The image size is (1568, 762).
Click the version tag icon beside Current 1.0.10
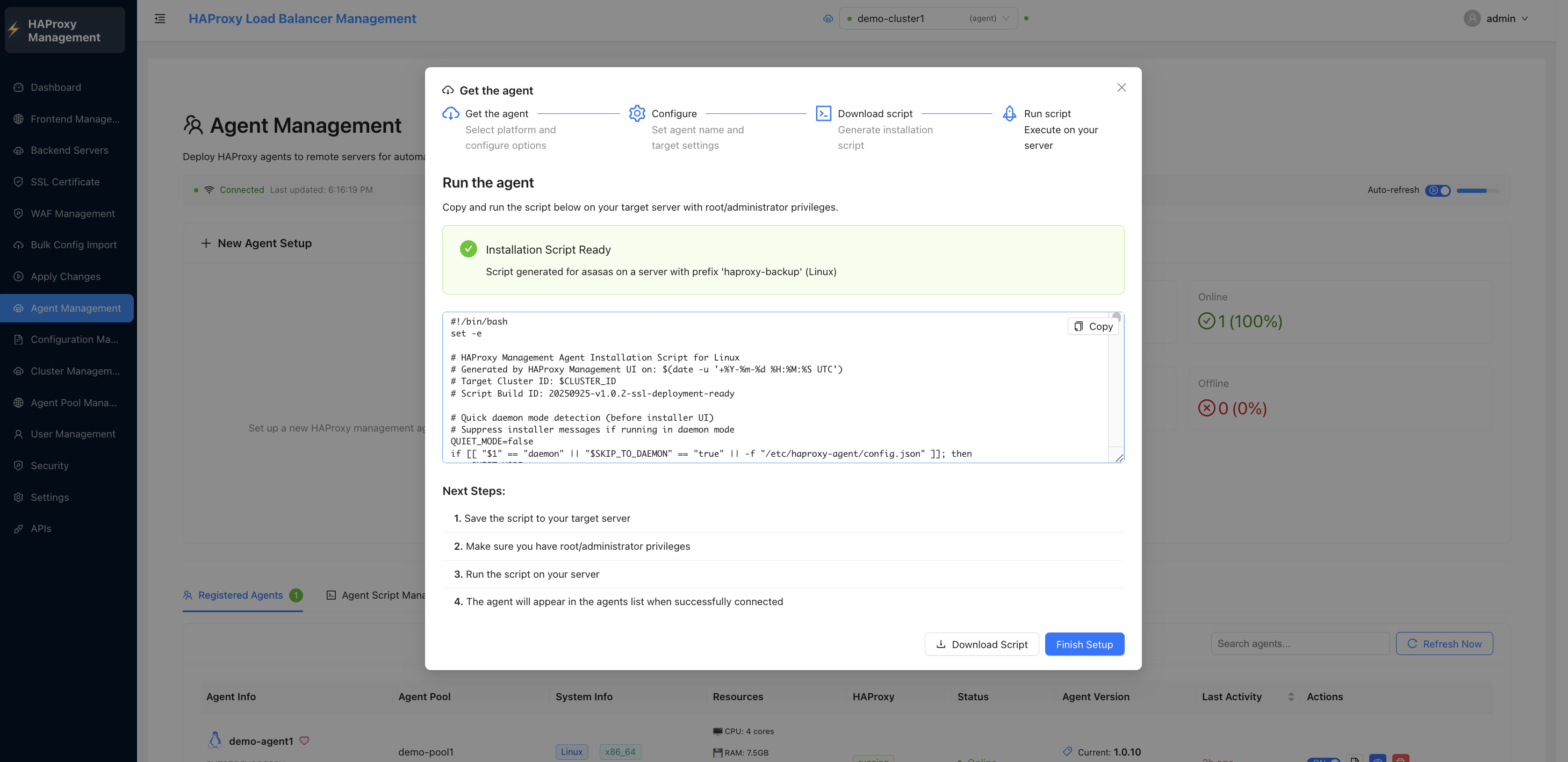(1068, 752)
